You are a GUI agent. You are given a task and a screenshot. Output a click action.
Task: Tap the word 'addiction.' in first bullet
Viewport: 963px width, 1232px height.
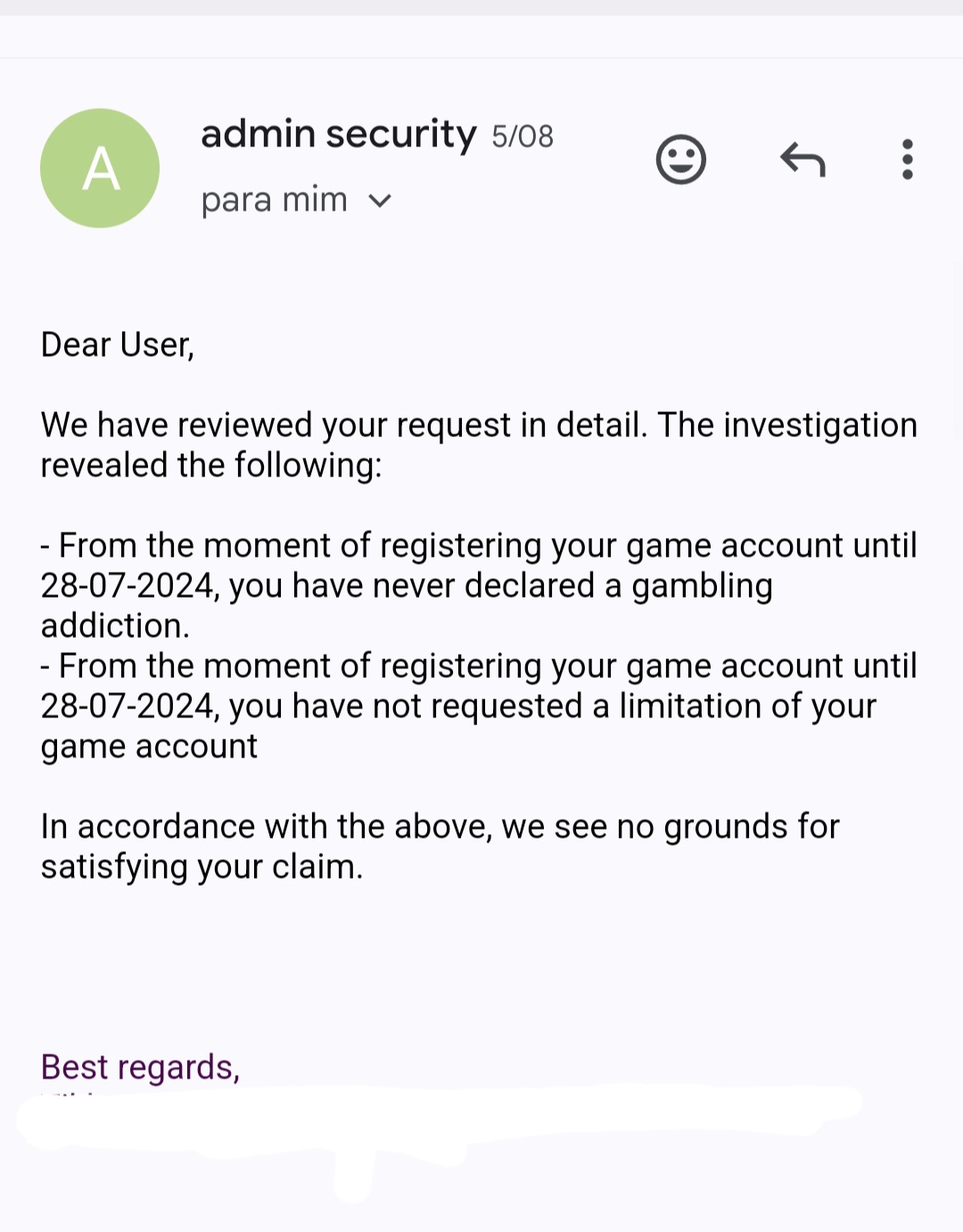point(115,626)
